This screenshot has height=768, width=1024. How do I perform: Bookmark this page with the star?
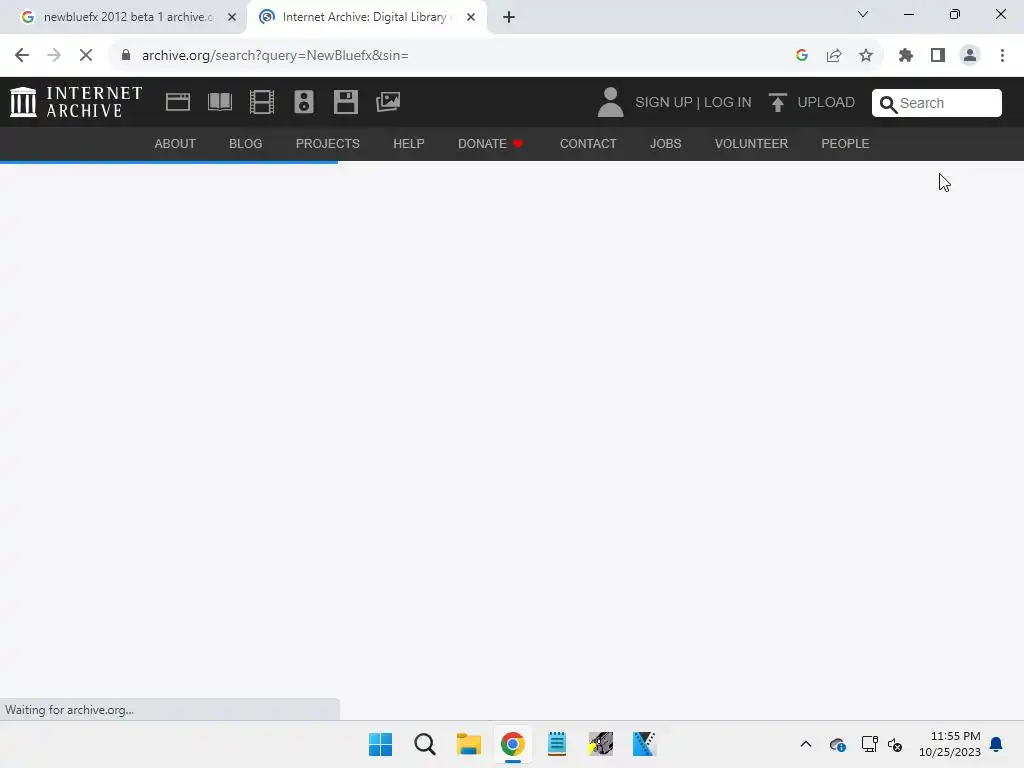(x=866, y=56)
